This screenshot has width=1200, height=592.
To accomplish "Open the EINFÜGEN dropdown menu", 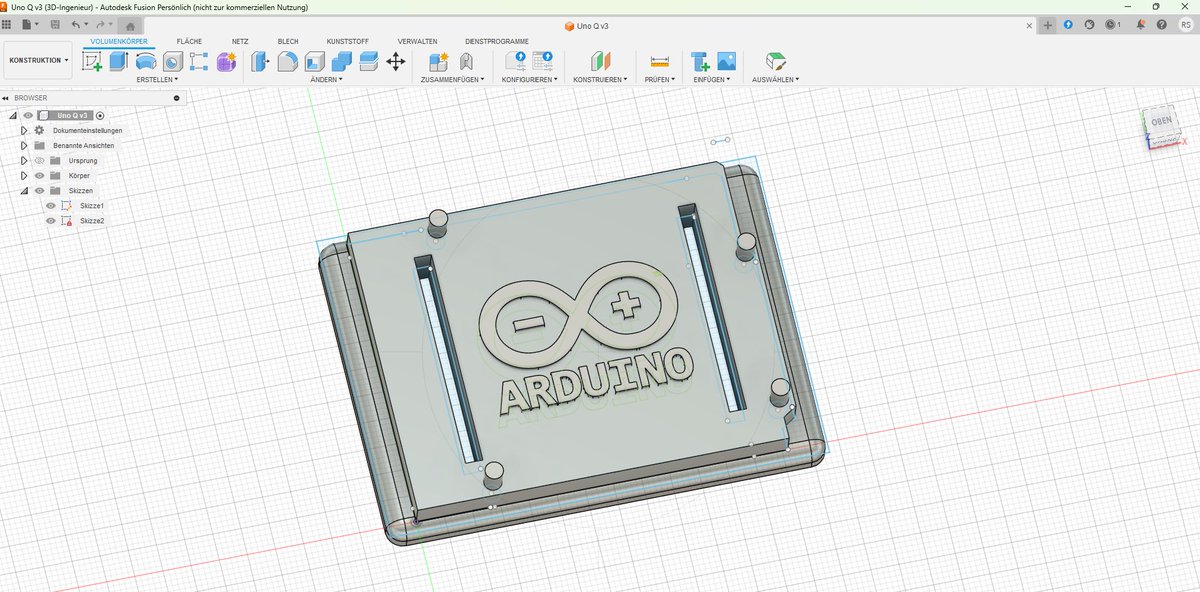I will point(713,79).
